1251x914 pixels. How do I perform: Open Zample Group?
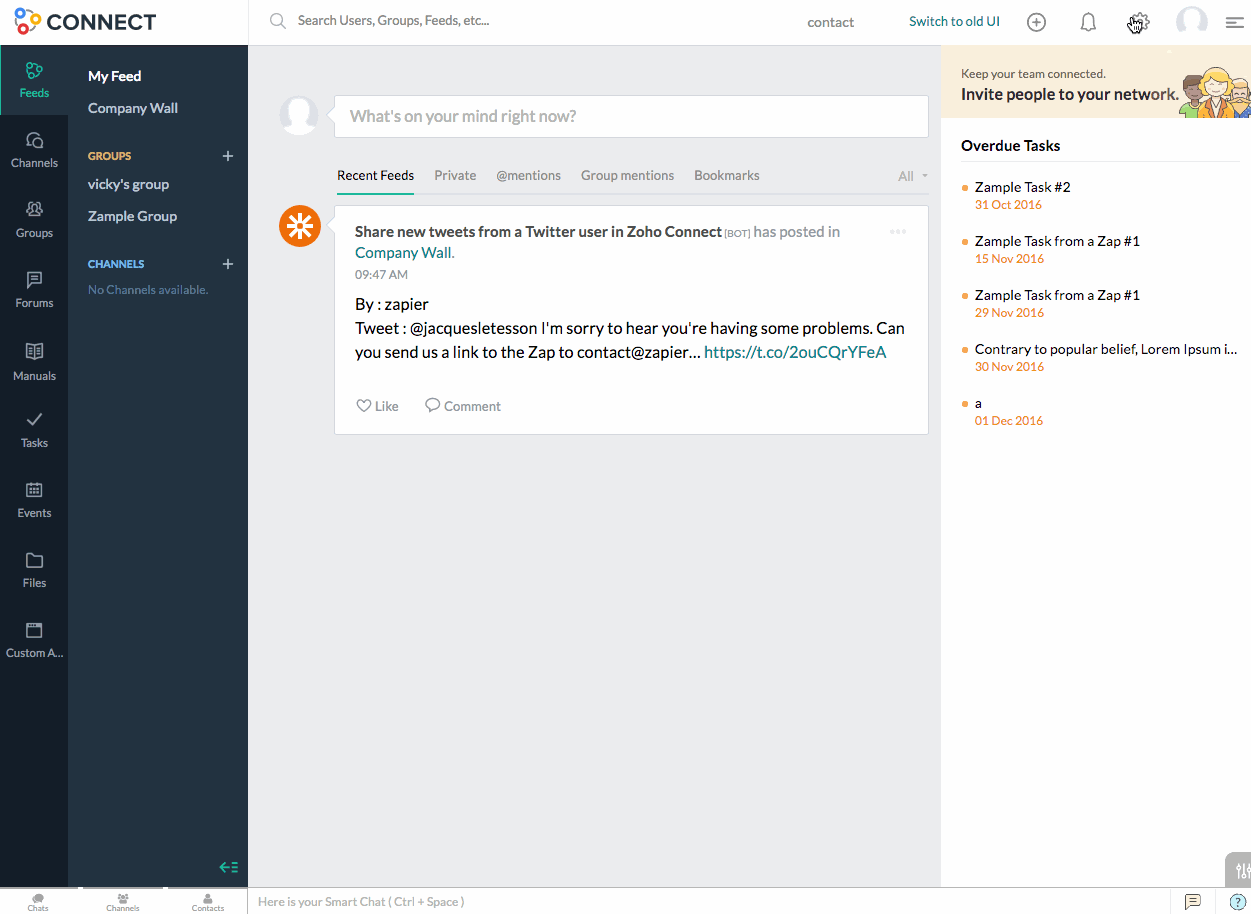(133, 216)
